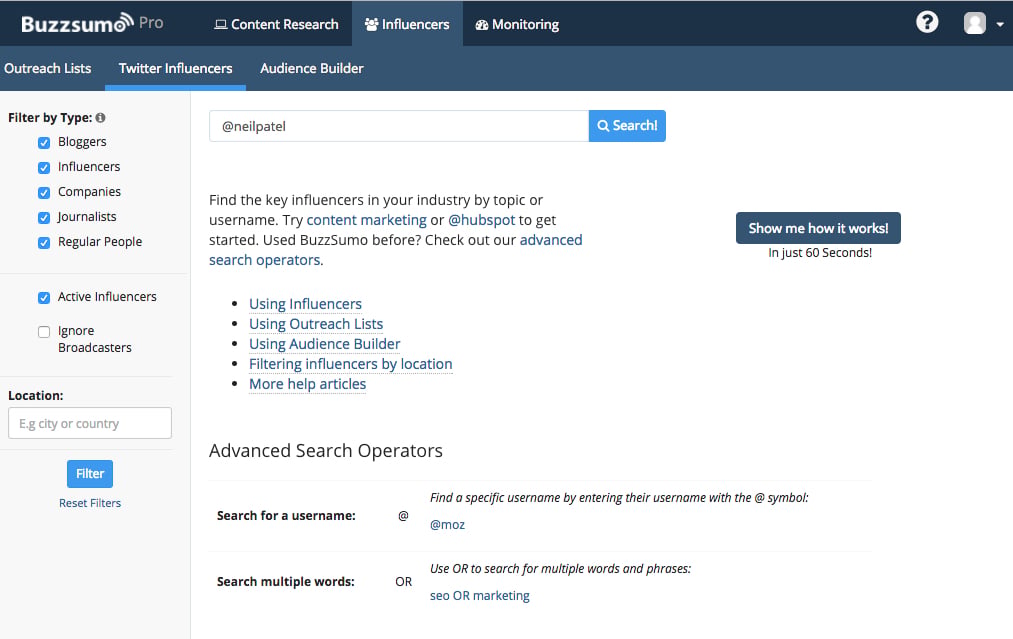Click the Advanced Search Operators heading
Screen dimensions: 1013x639
click(x=326, y=450)
